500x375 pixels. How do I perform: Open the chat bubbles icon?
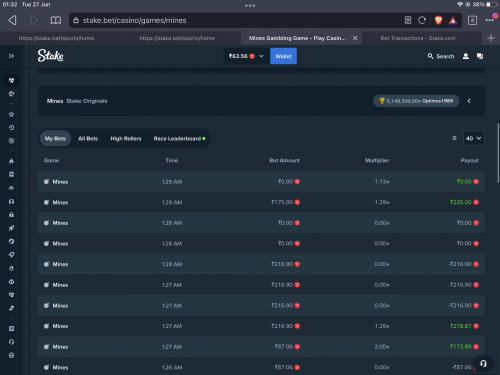click(480, 56)
